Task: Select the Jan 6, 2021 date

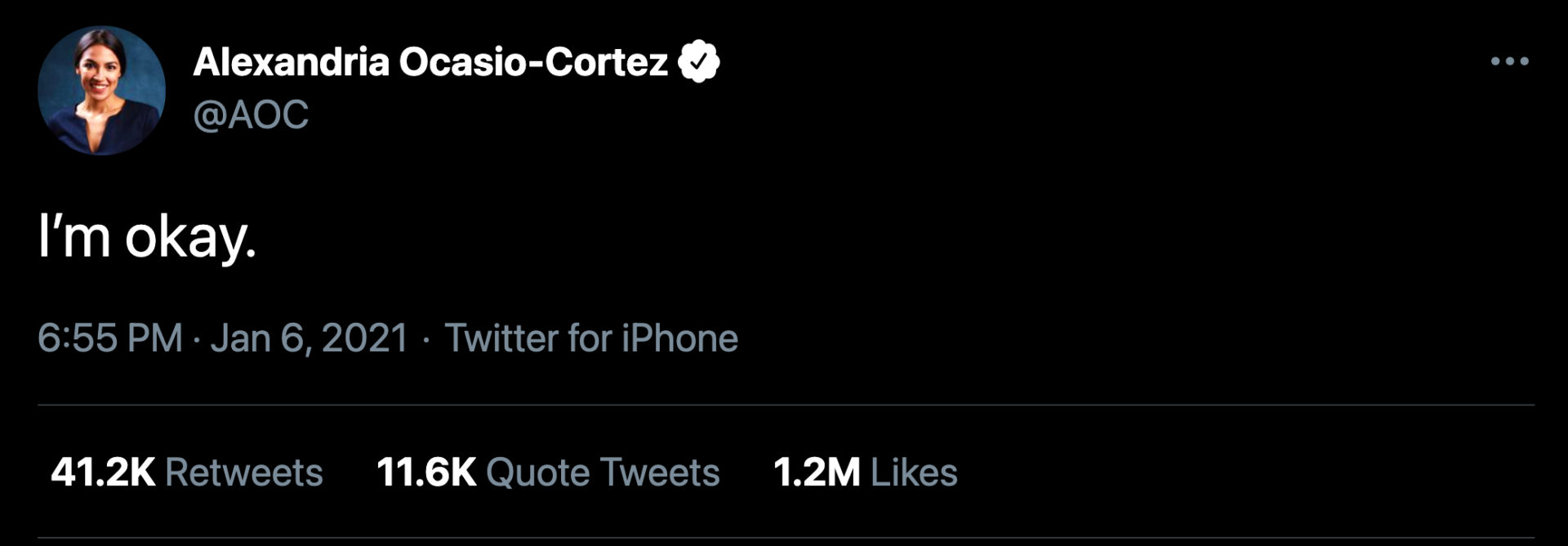Action: tap(309, 338)
